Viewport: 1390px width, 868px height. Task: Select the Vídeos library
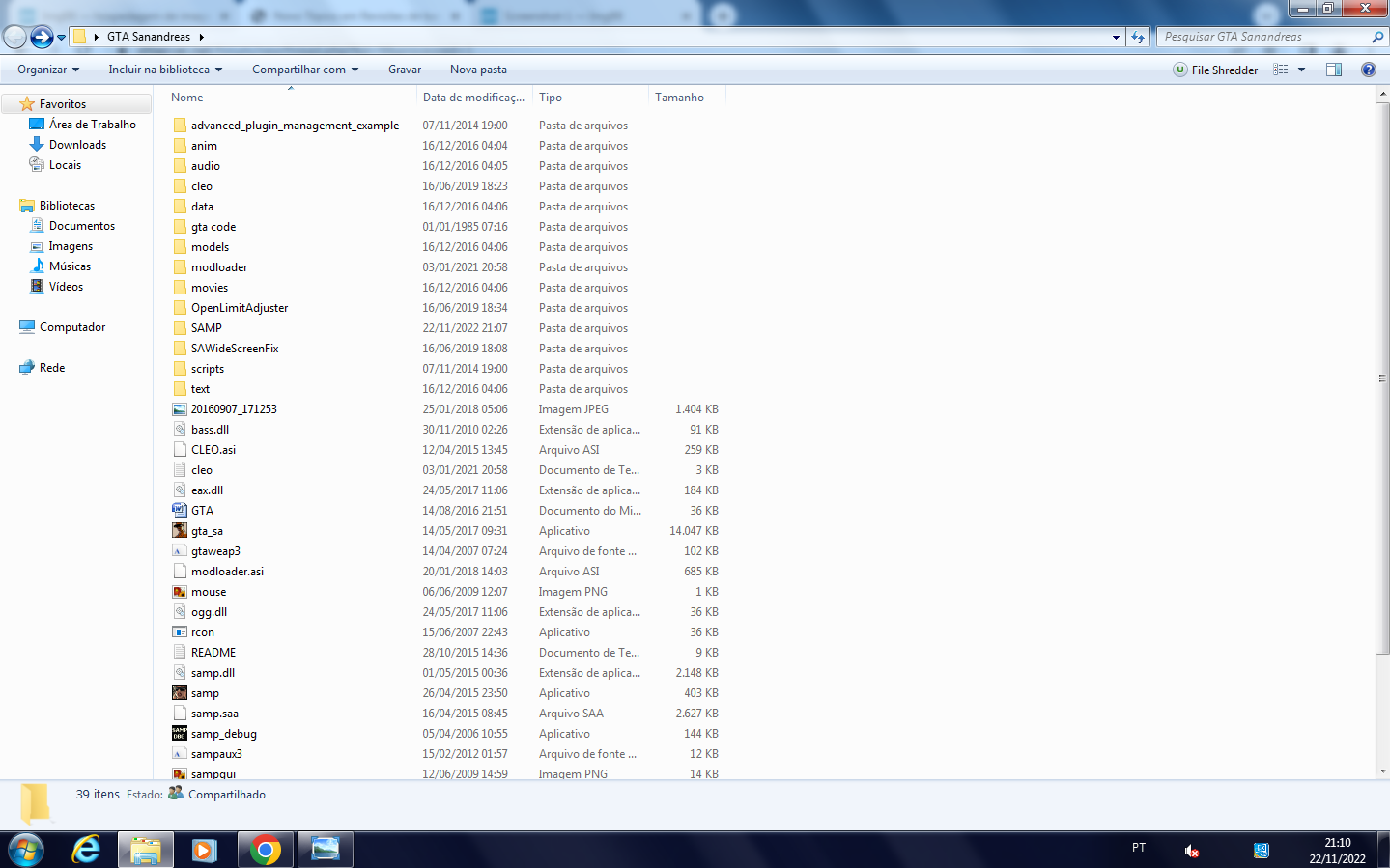pos(66,287)
